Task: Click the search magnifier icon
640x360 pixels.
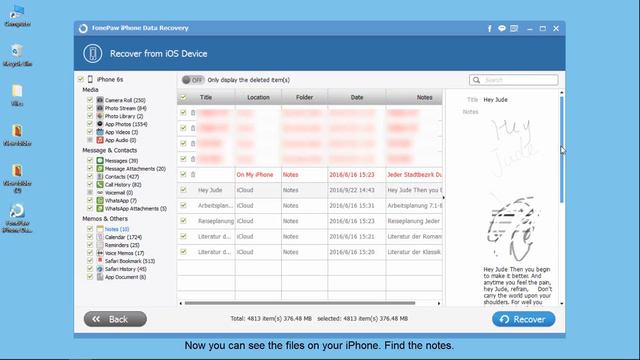Action: coord(476,80)
